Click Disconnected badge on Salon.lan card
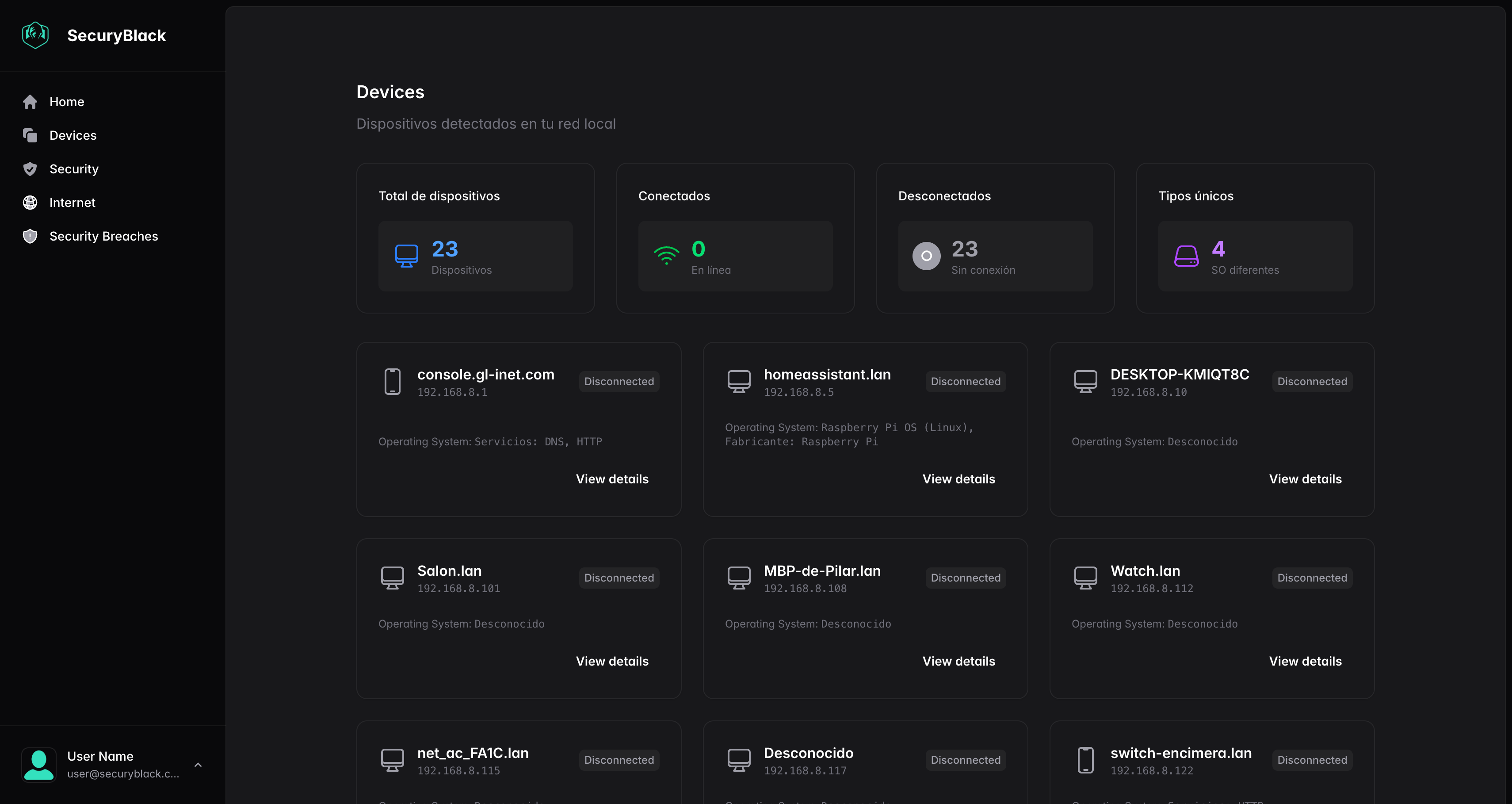The height and width of the screenshot is (804, 1512). click(619, 578)
